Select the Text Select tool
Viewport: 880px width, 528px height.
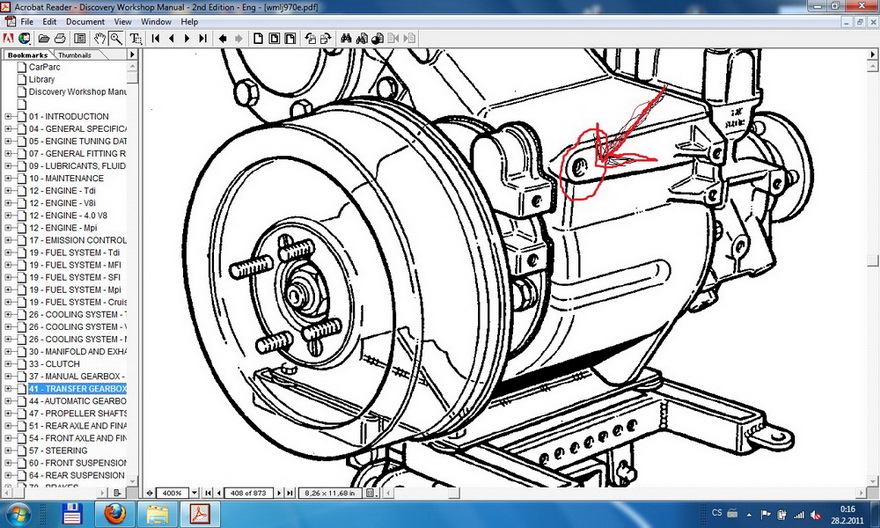point(134,39)
